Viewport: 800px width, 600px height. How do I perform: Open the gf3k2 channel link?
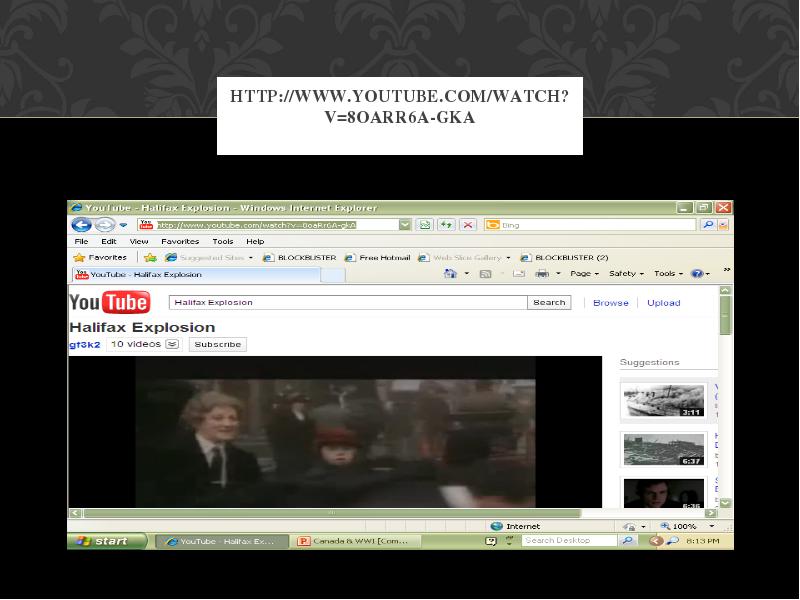point(85,344)
